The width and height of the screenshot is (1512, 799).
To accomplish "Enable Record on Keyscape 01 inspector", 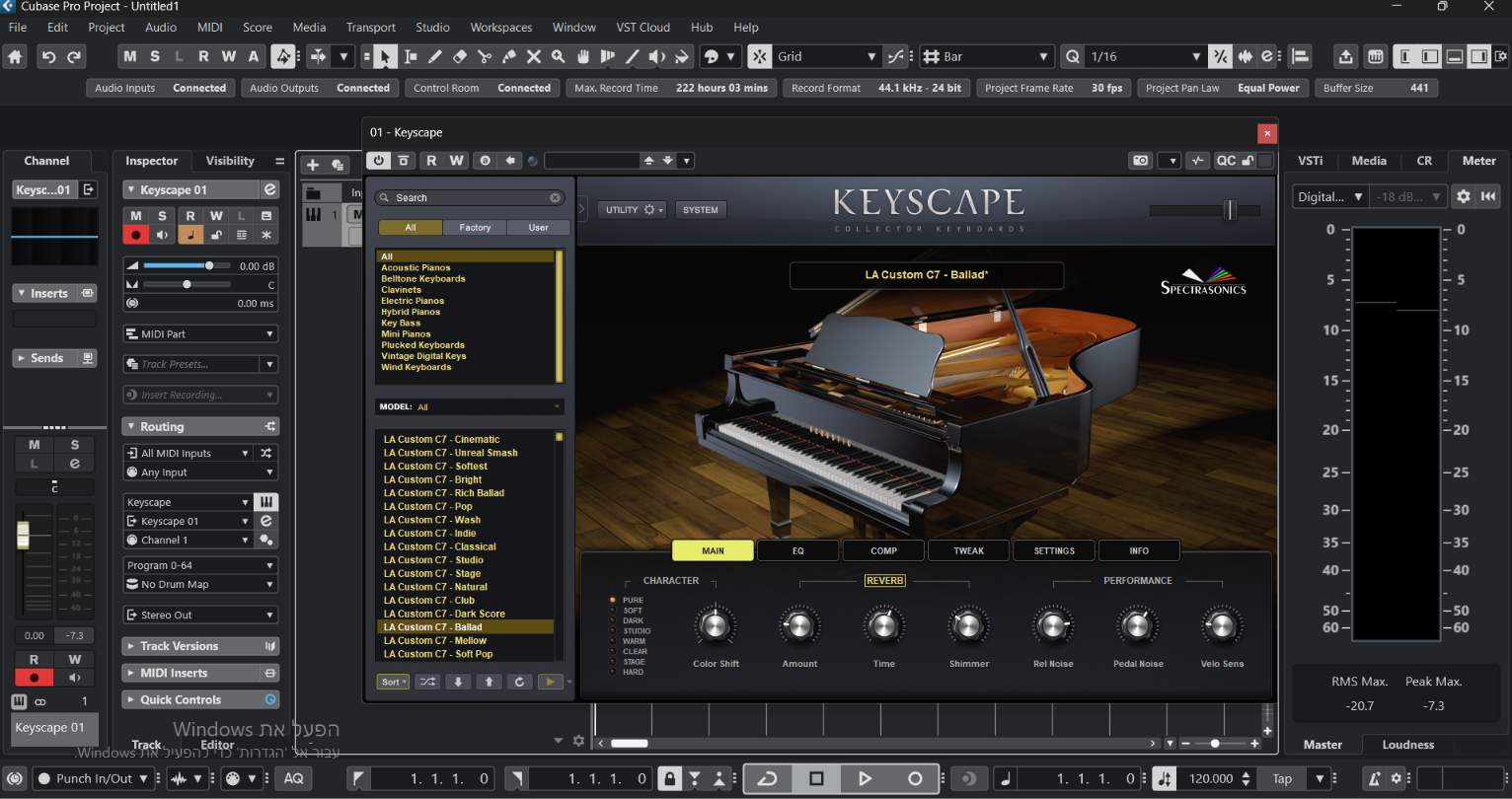I will [136, 235].
